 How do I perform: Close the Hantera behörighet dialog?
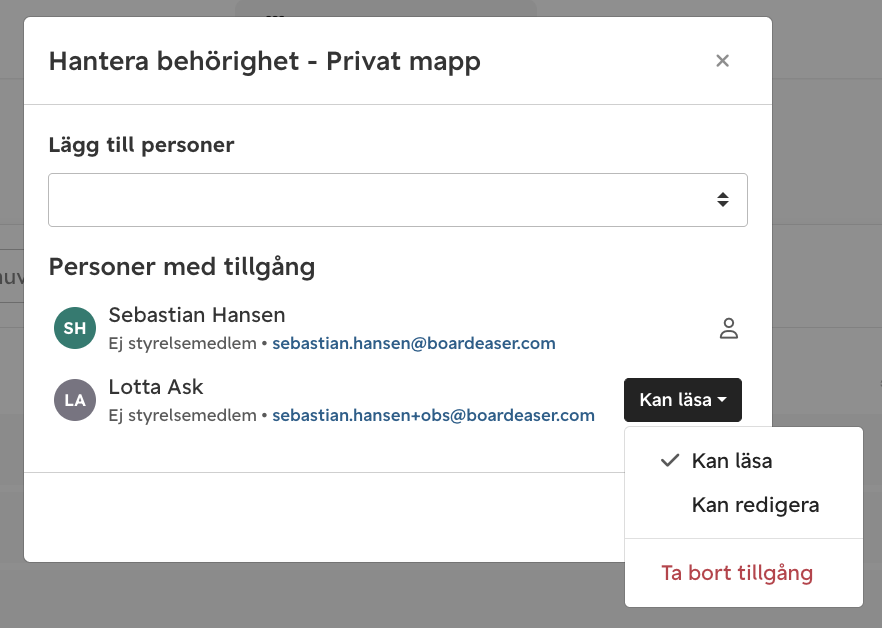point(722,61)
